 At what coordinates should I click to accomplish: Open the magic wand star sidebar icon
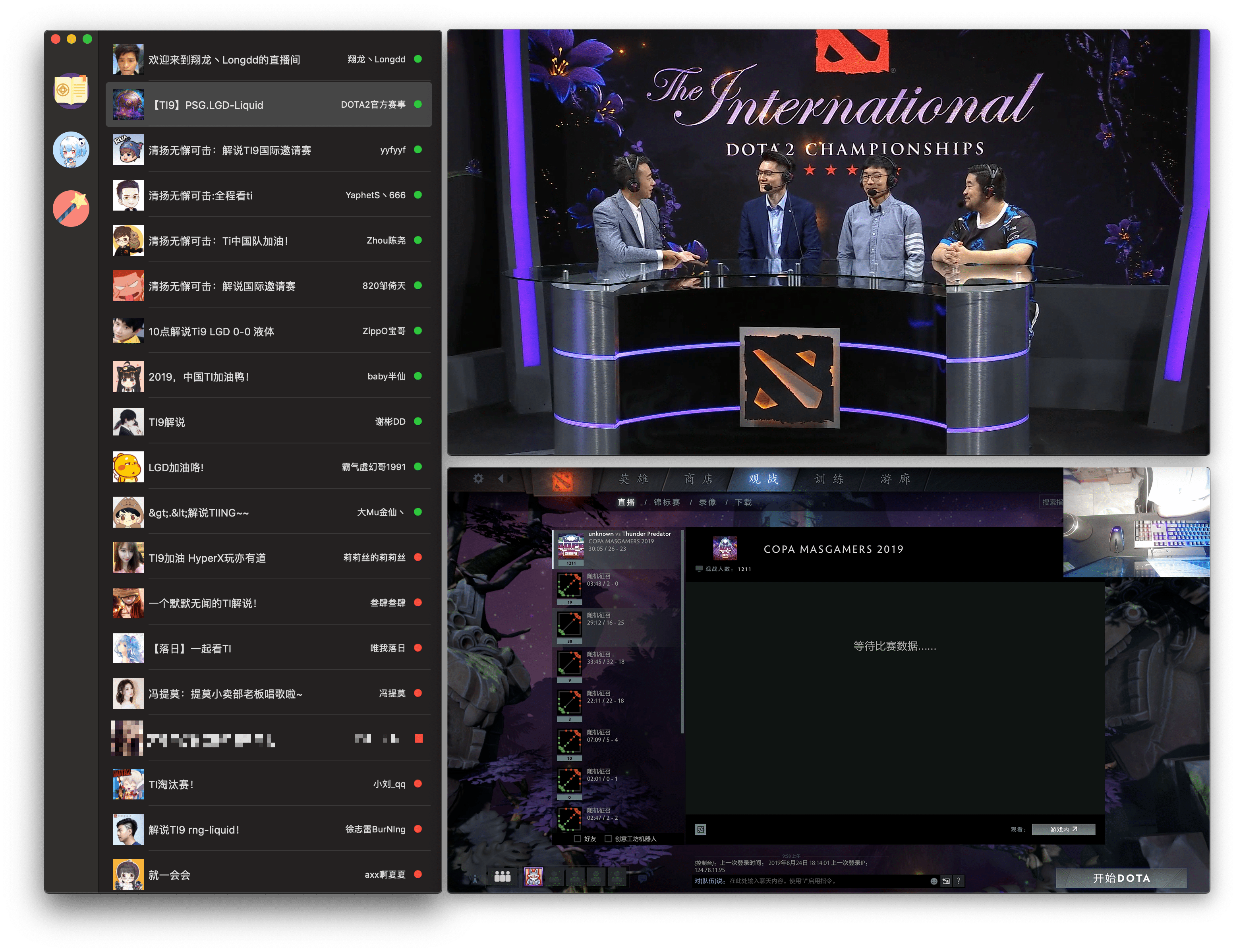(71, 208)
